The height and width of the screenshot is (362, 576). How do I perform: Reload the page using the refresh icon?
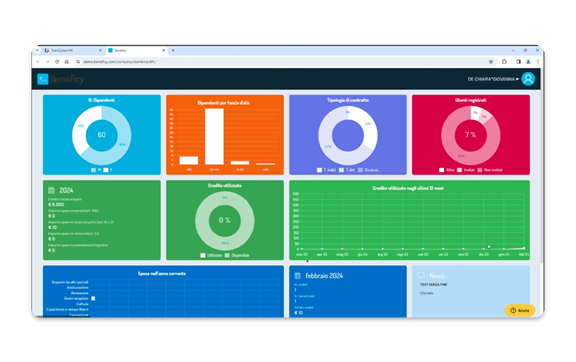coord(57,62)
